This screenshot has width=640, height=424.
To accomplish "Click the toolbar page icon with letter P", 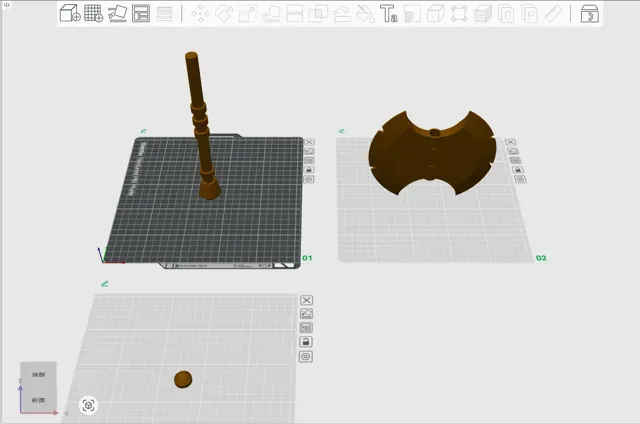I will (530, 13).
